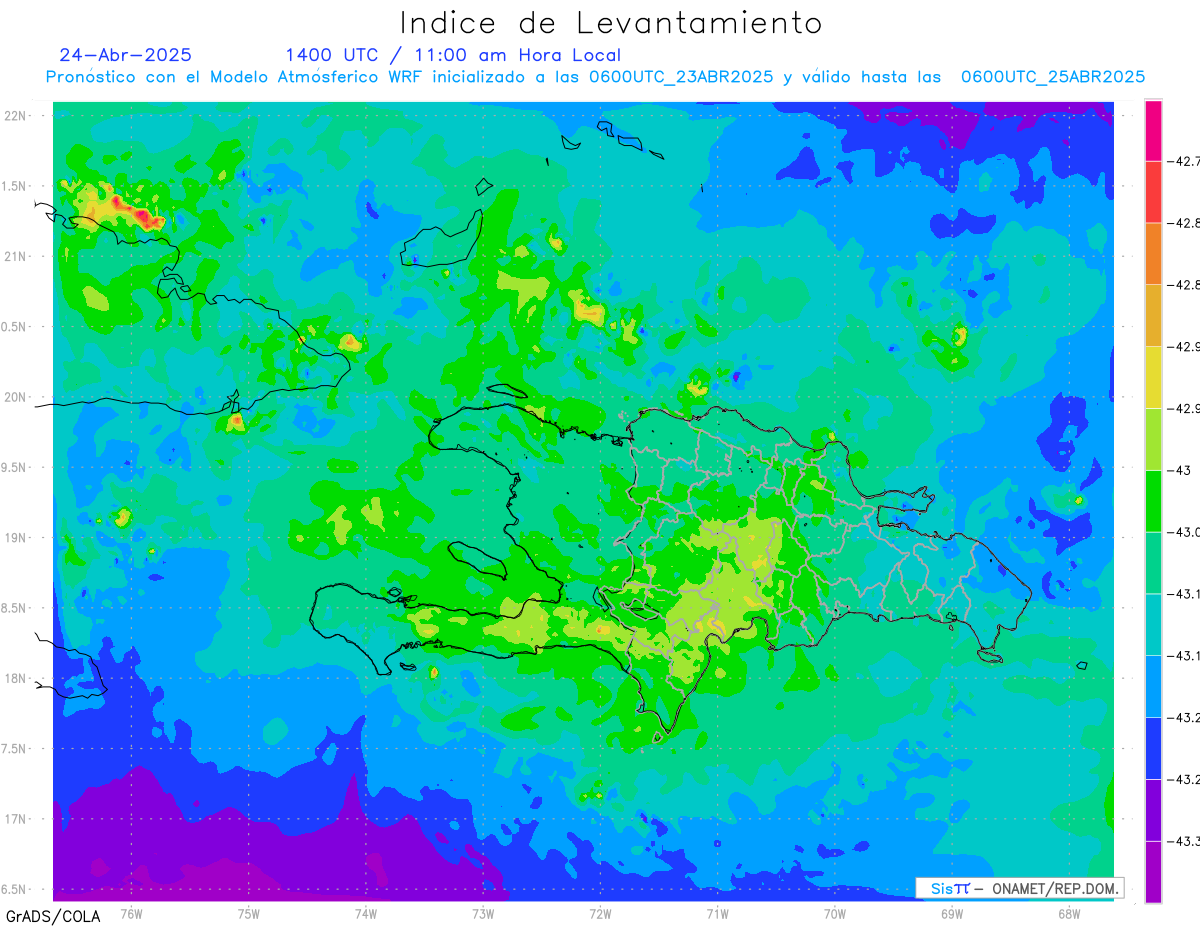Viewport: 1200px width, 927px height.
Task: Click the '19N' latitude label
Action: 17,538
